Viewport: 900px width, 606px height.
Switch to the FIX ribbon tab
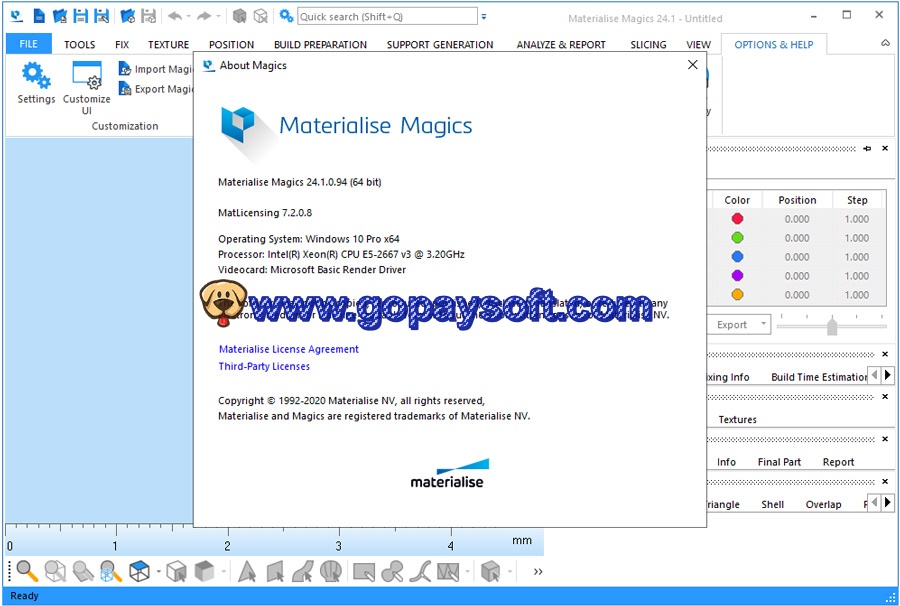[x=122, y=44]
